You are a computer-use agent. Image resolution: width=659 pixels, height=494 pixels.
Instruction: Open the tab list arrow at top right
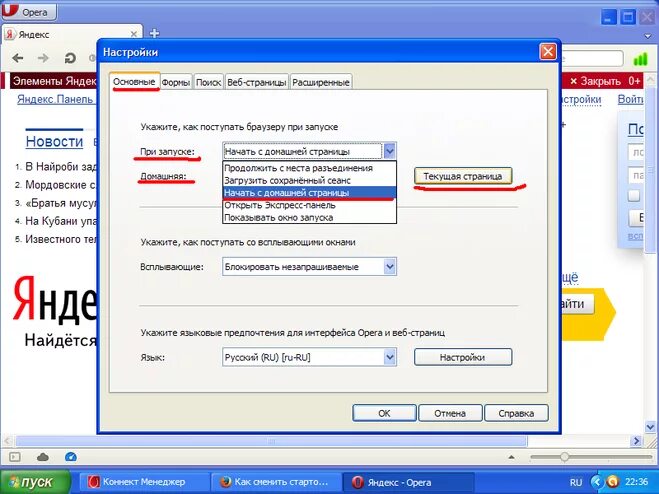[x=648, y=37]
